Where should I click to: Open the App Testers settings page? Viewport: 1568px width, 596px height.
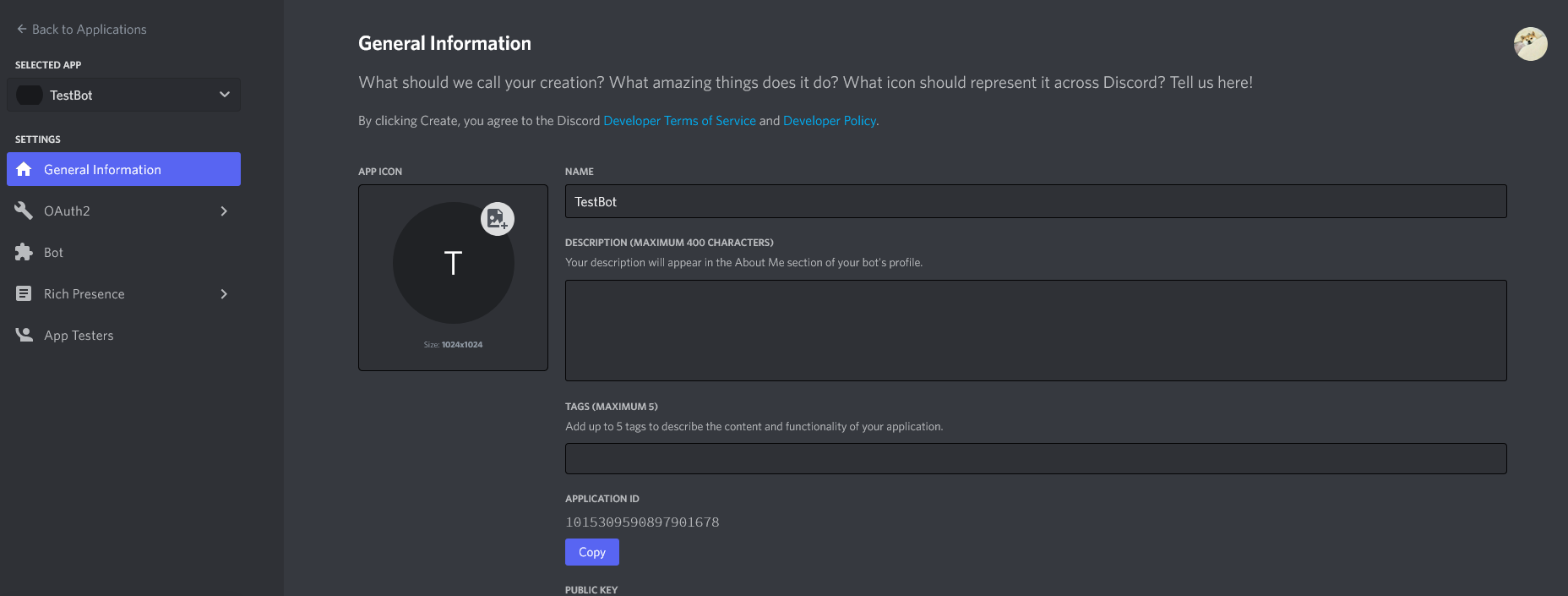[x=123, y=335]
